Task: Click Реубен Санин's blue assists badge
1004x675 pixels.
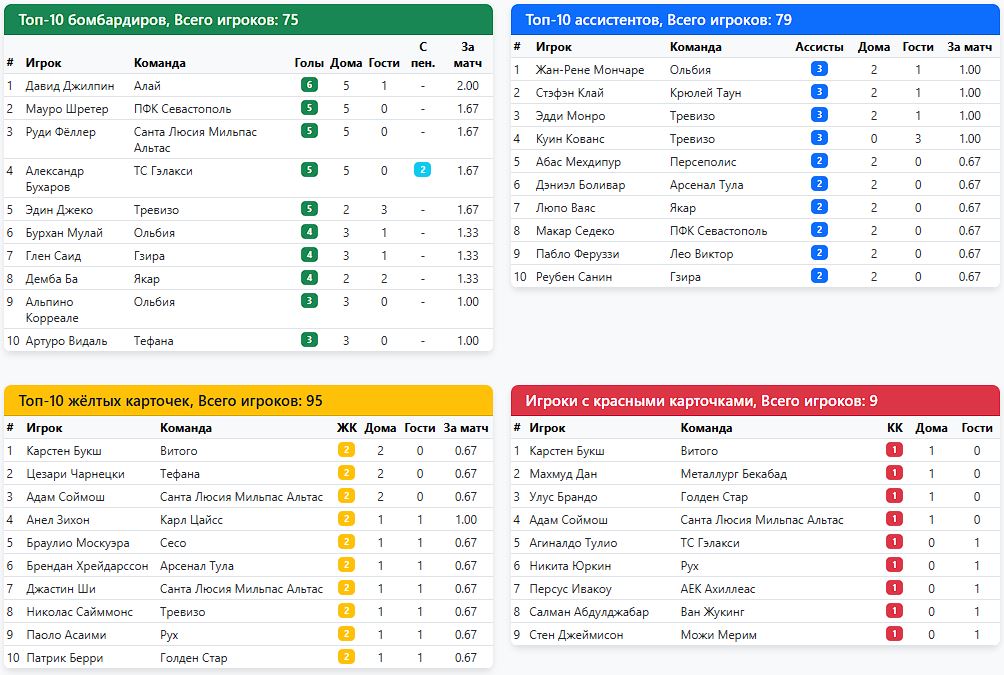Action: point(819,276)
